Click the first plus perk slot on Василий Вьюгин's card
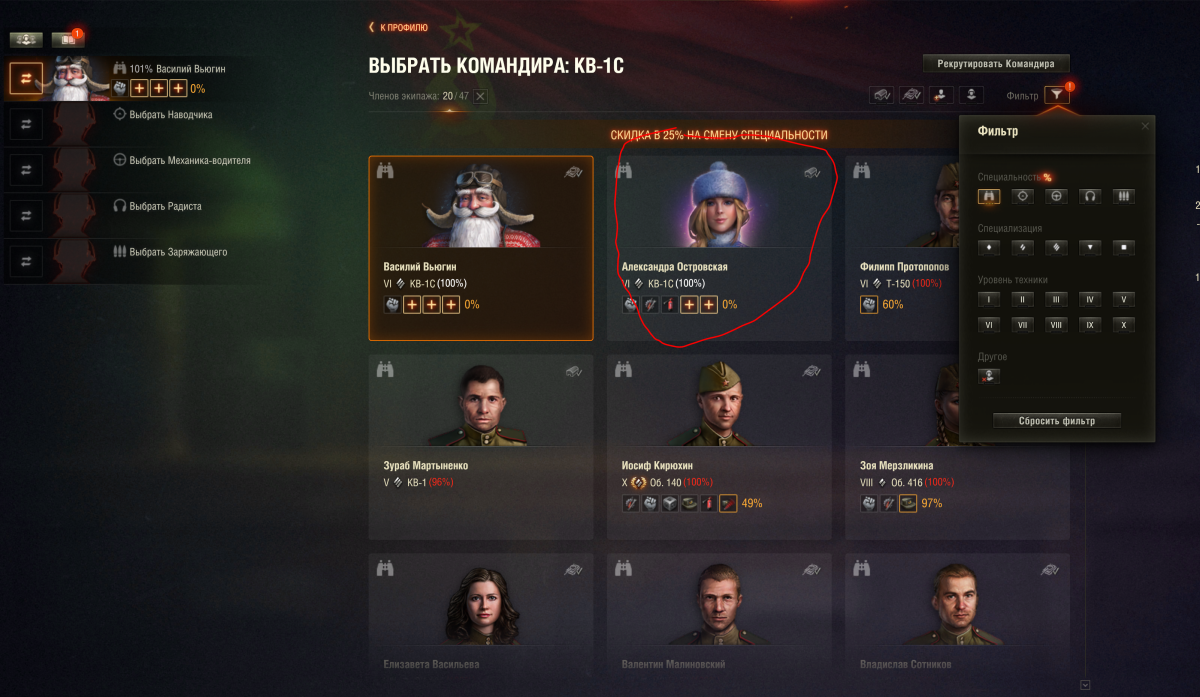Viewport: 1200px width, 697px height. [x=411, y=304]
